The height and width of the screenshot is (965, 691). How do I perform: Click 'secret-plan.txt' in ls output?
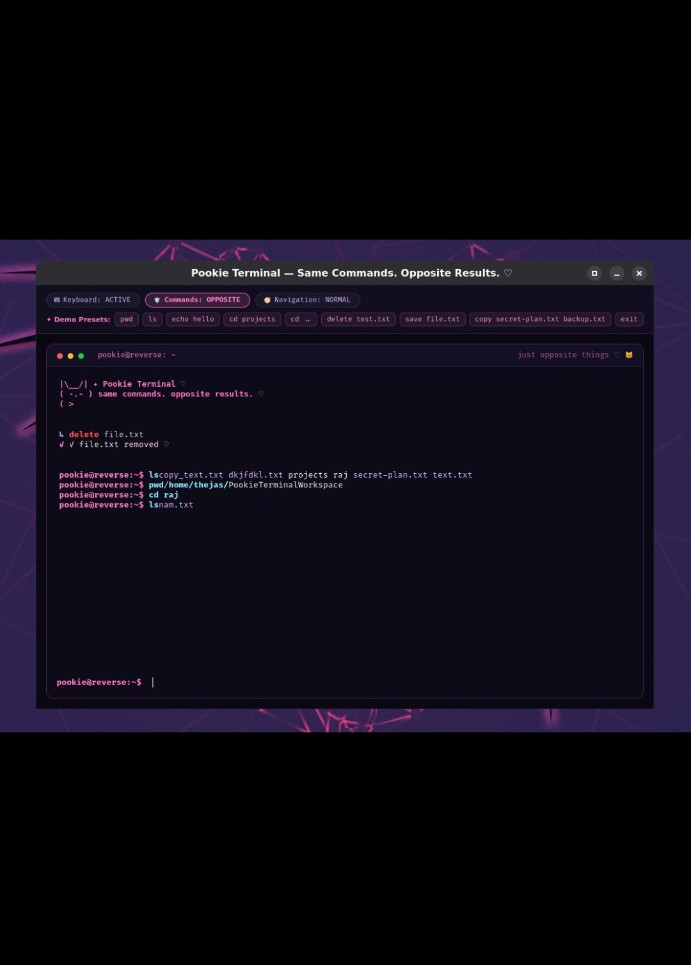point(390,474)
